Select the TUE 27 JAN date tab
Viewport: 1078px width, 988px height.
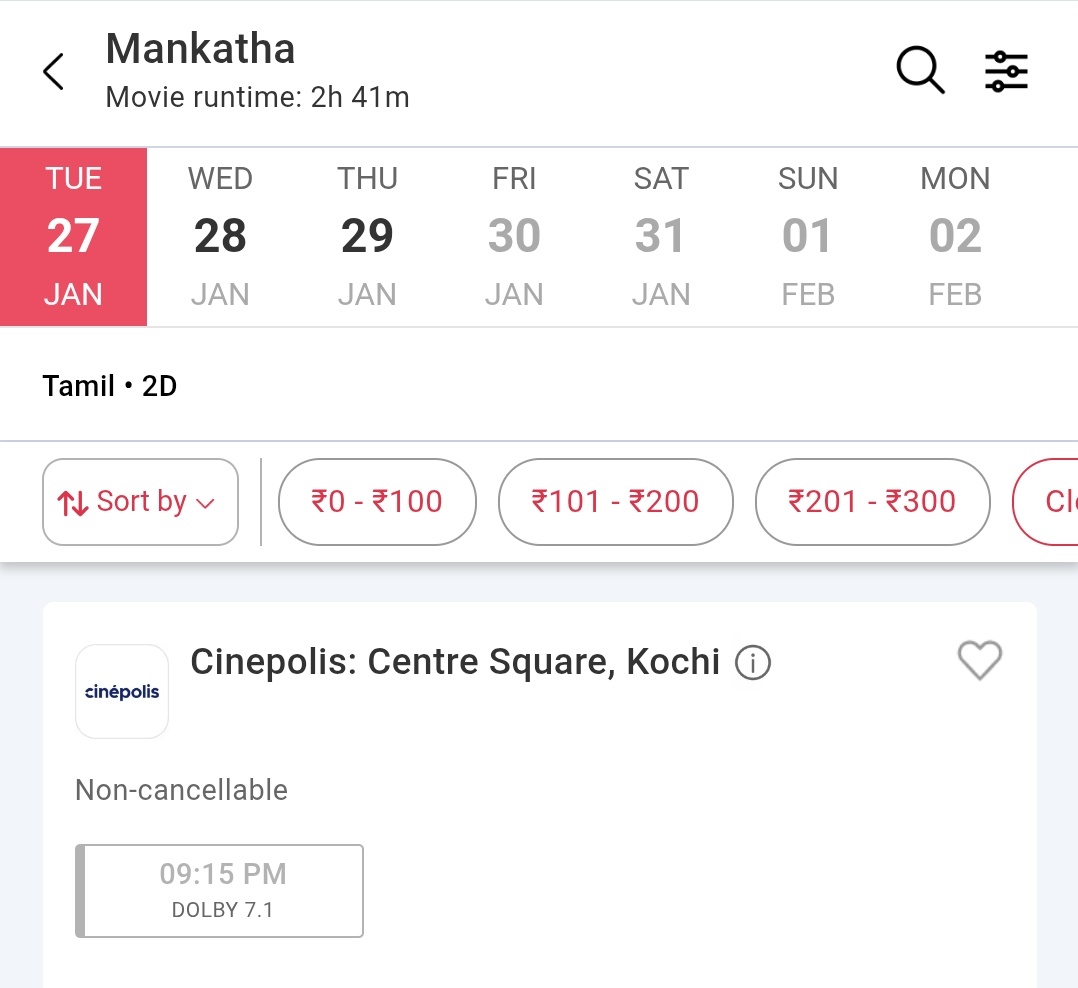click(x=74, y=237)
